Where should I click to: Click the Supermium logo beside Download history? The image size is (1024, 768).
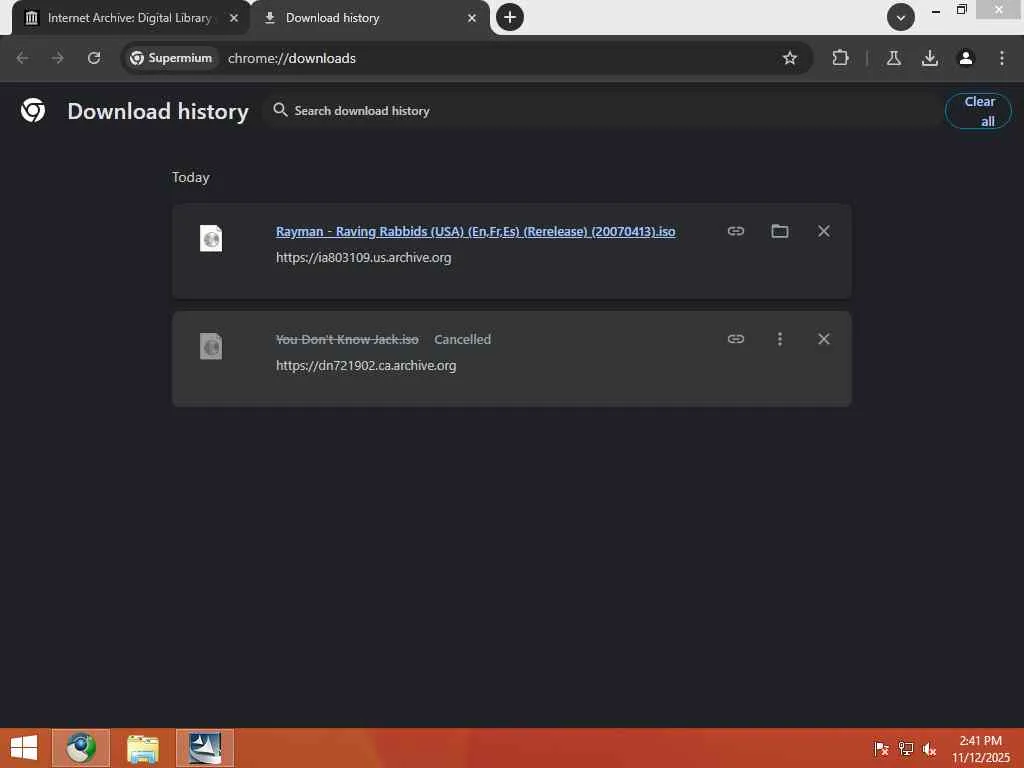[x=33, y=110]
